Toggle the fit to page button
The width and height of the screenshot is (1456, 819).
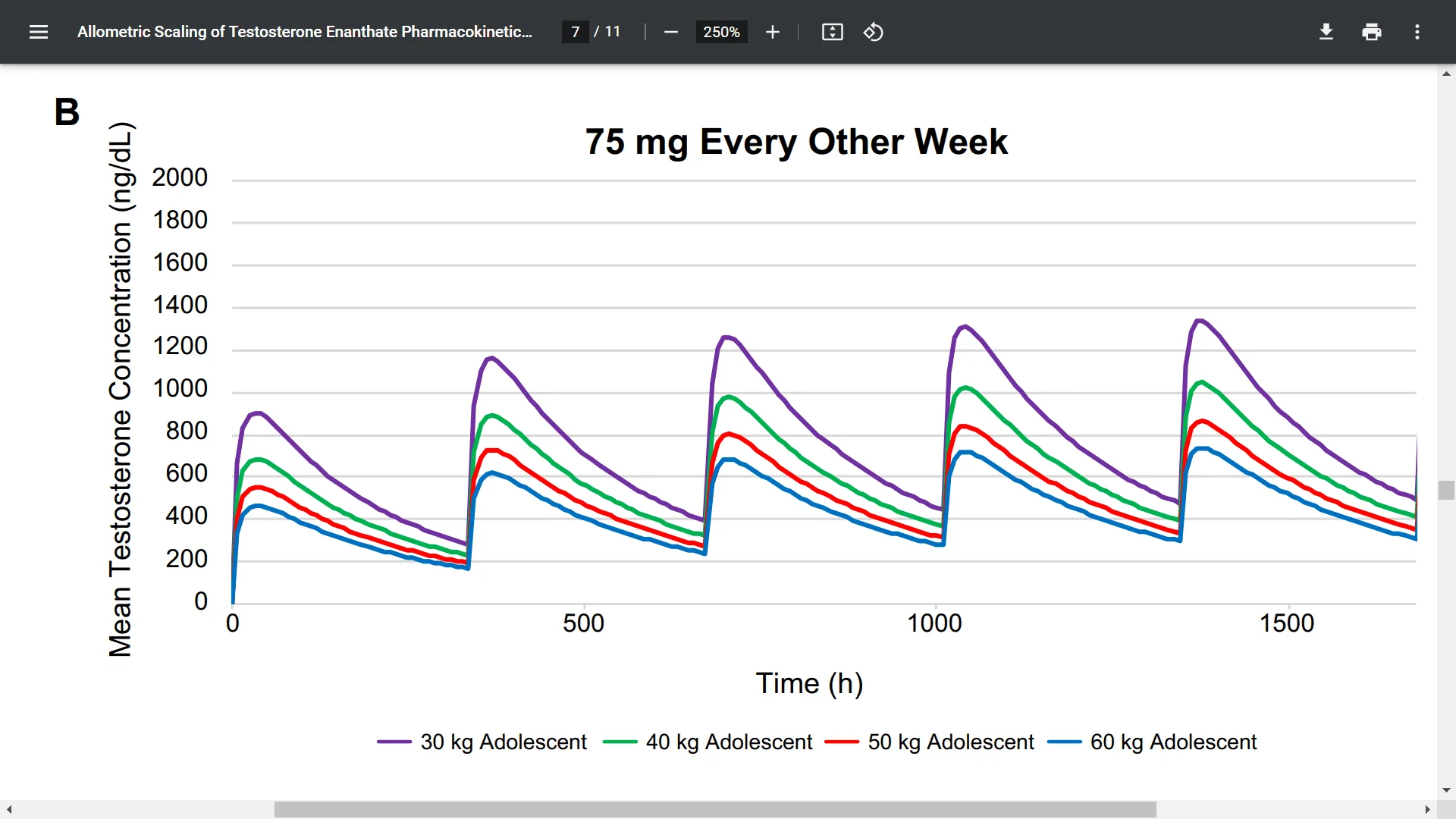pyautogui.click(x=832, y=32)
